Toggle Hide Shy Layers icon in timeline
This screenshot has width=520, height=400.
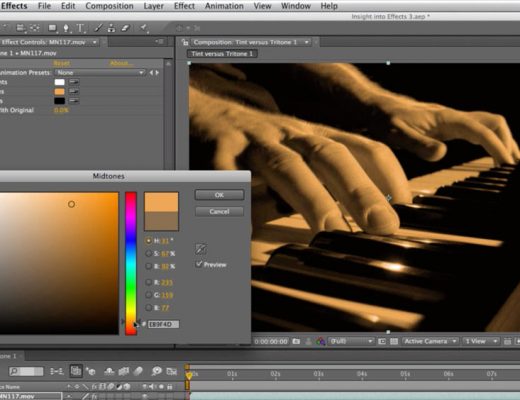[x=109, y=371]
